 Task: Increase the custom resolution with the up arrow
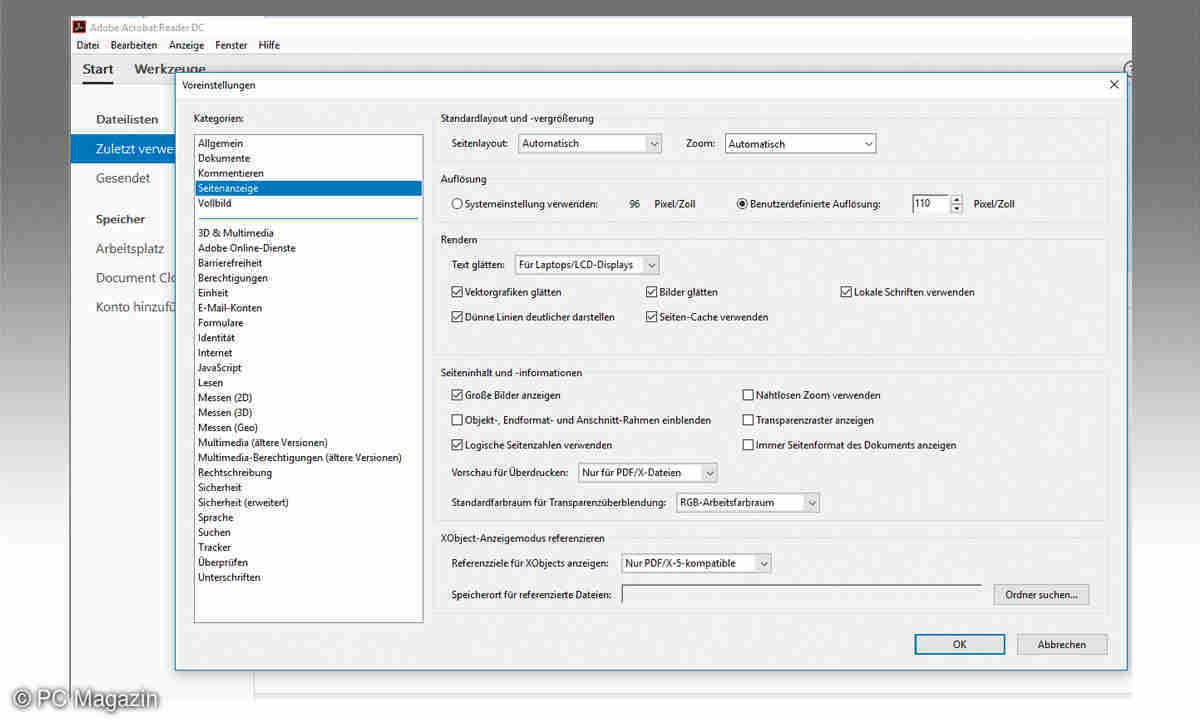[957, 199]
